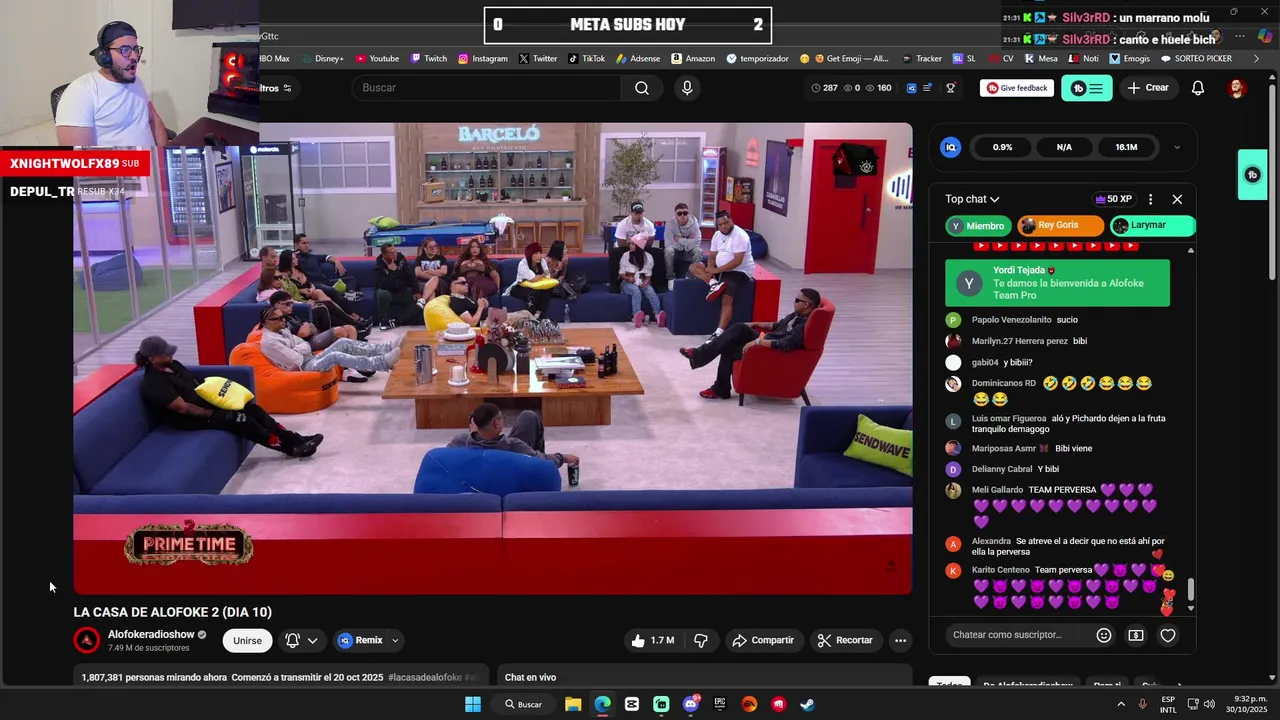The height and width of the screenshot is (720, 1280).
Task: Click the Crear create button
Action: click(1147, 88)
